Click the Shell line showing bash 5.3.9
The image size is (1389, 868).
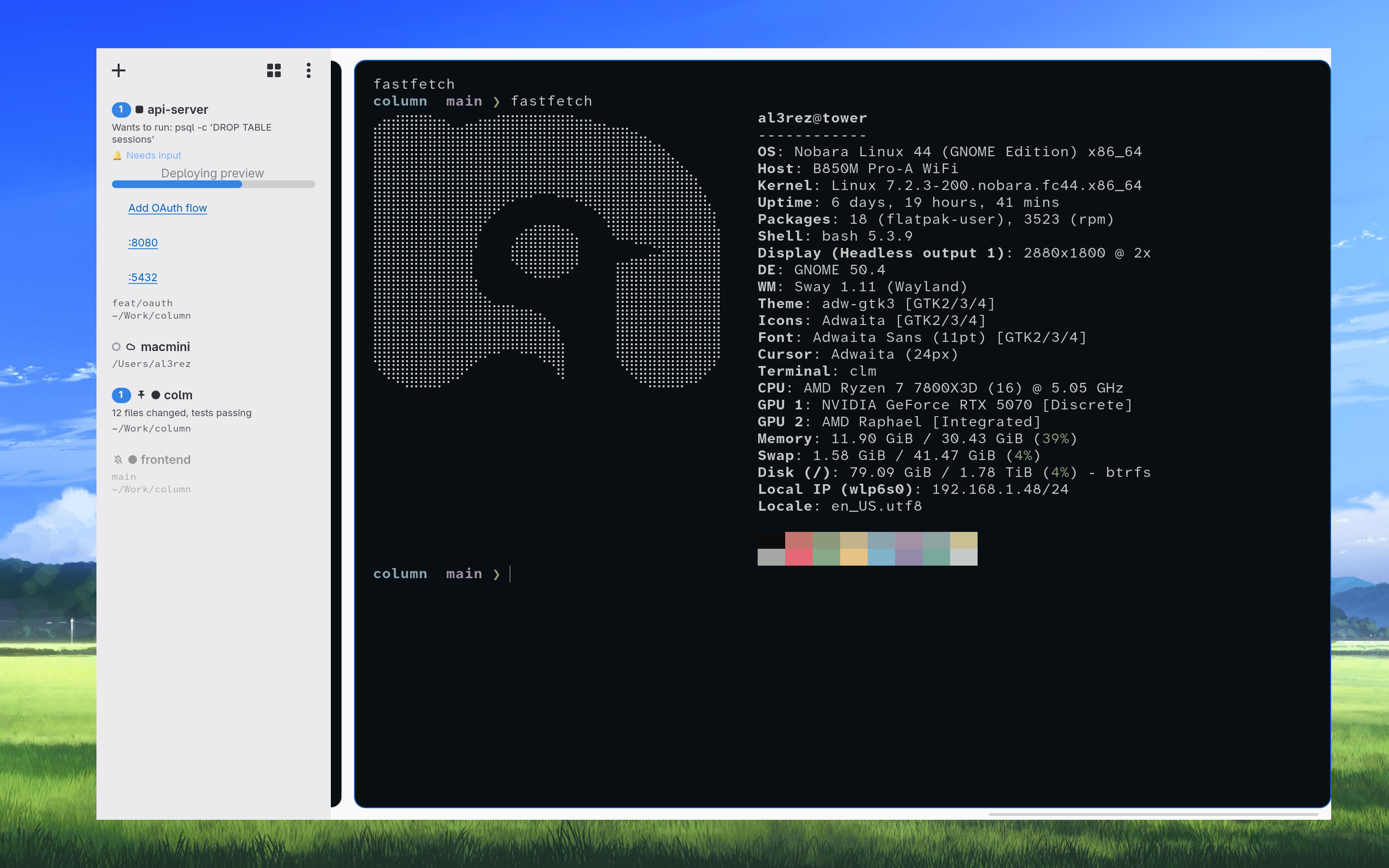835,236
